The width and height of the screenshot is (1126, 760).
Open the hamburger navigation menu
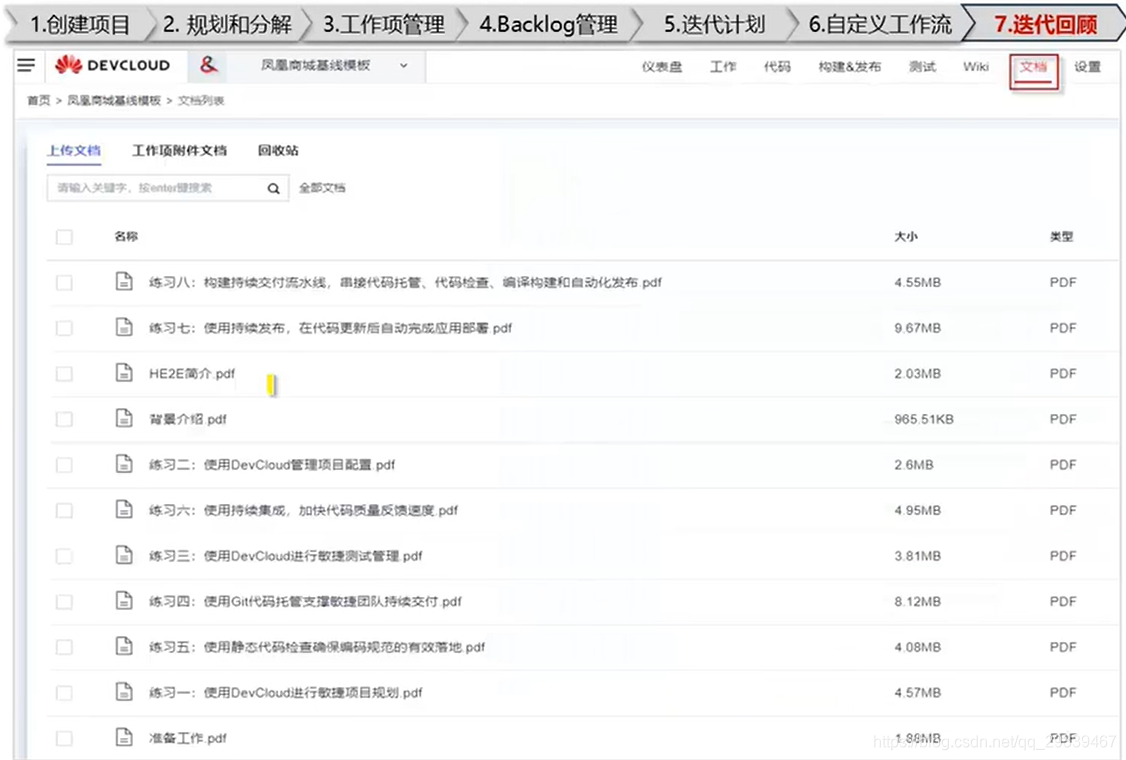(27, 65)
